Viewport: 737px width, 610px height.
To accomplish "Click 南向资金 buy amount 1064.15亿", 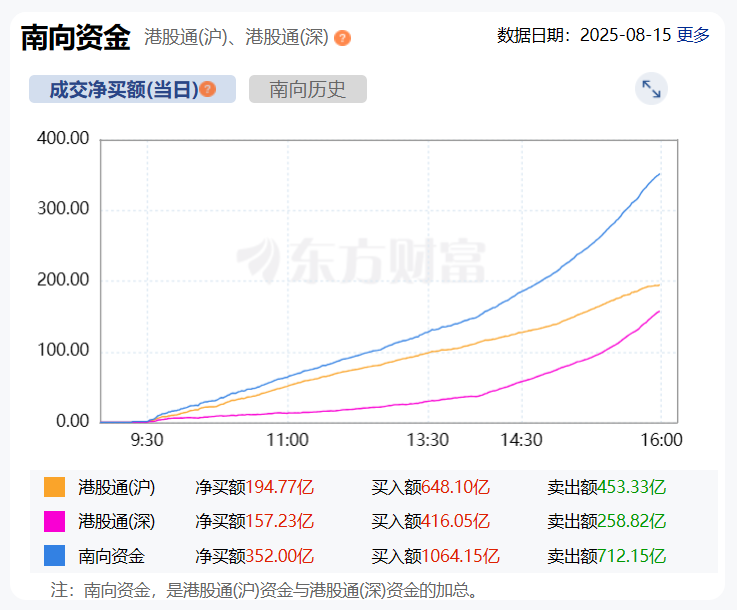I will [x=460, y=556].
